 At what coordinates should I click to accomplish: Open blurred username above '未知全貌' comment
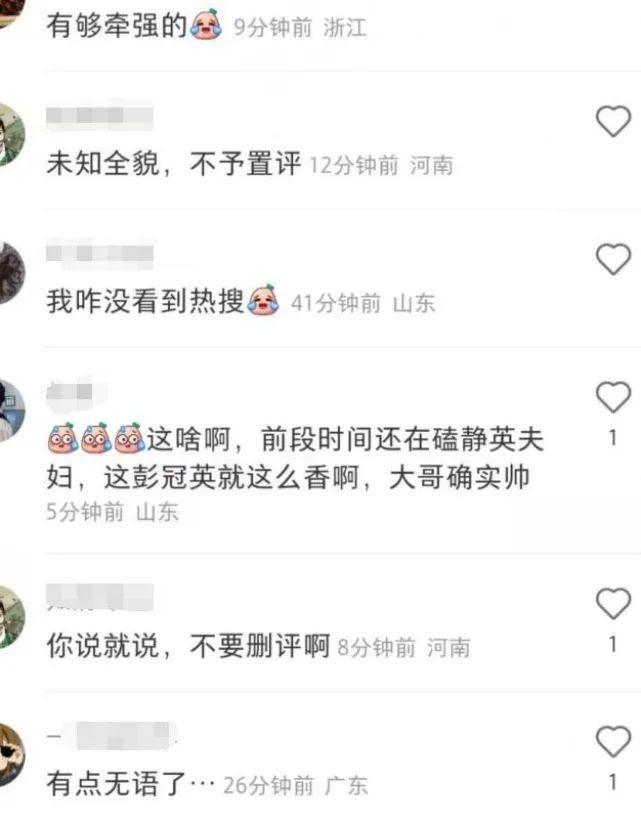click(100, 116)
